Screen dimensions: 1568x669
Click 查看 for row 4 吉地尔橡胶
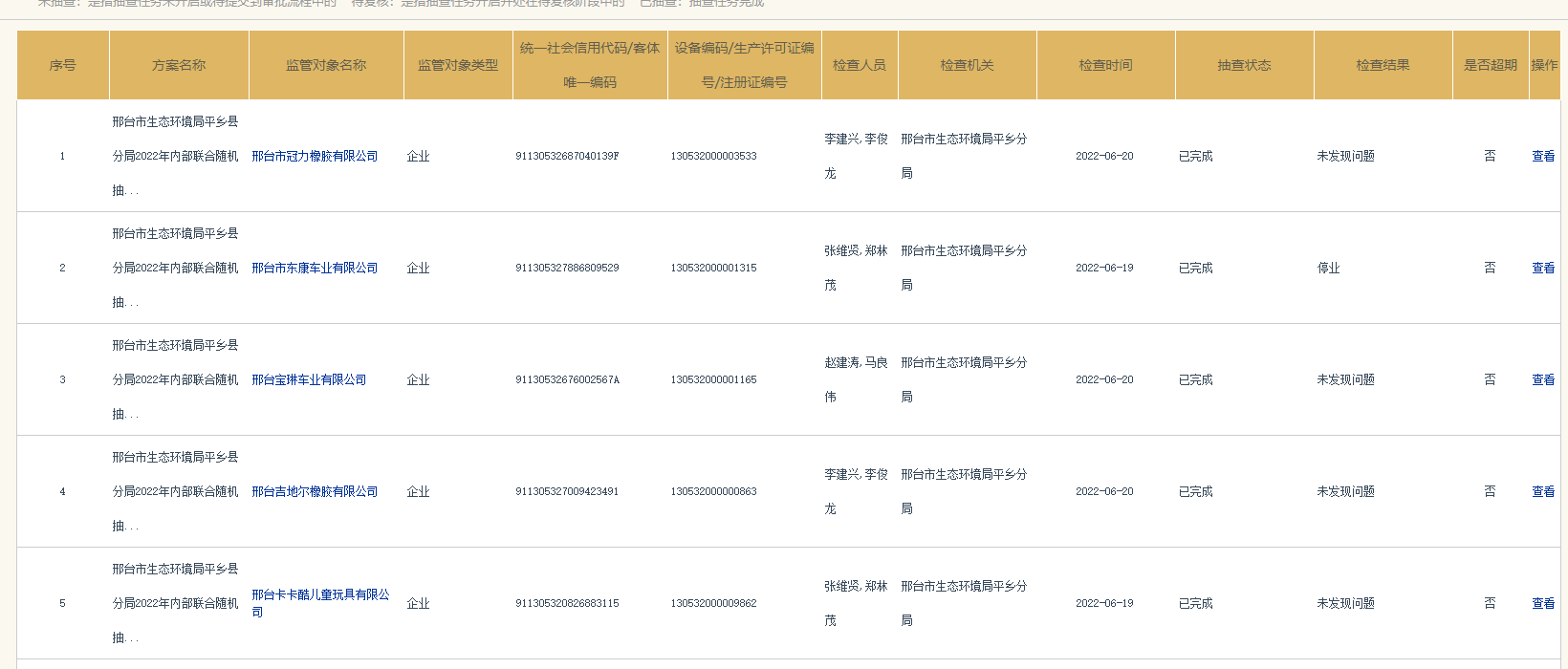(1543, 491)
